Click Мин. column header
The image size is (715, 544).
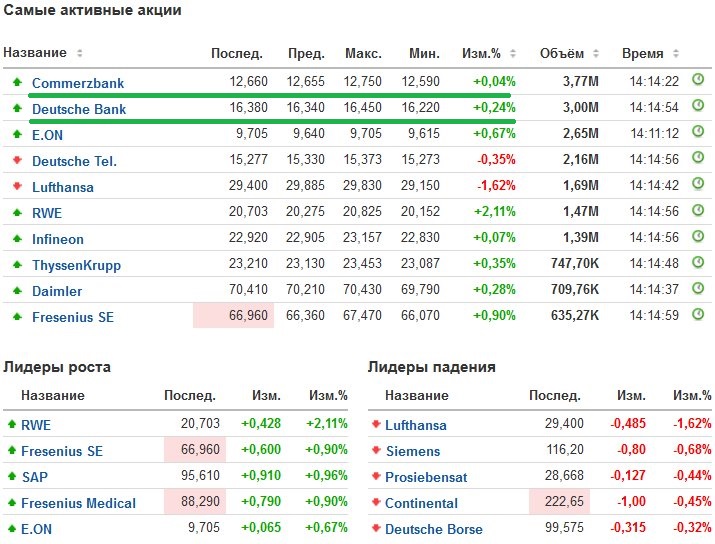[424, 53]
